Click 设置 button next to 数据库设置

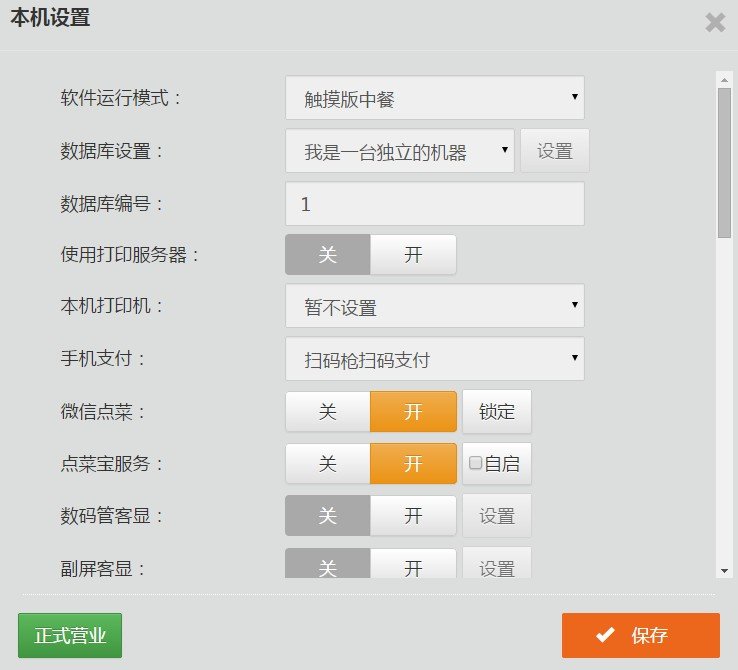click(x=555, y=151)
